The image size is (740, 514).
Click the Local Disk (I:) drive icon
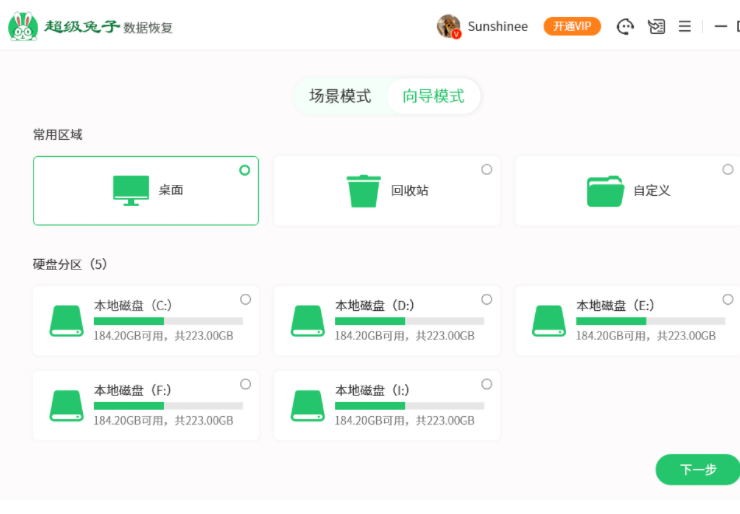[308, 406]
